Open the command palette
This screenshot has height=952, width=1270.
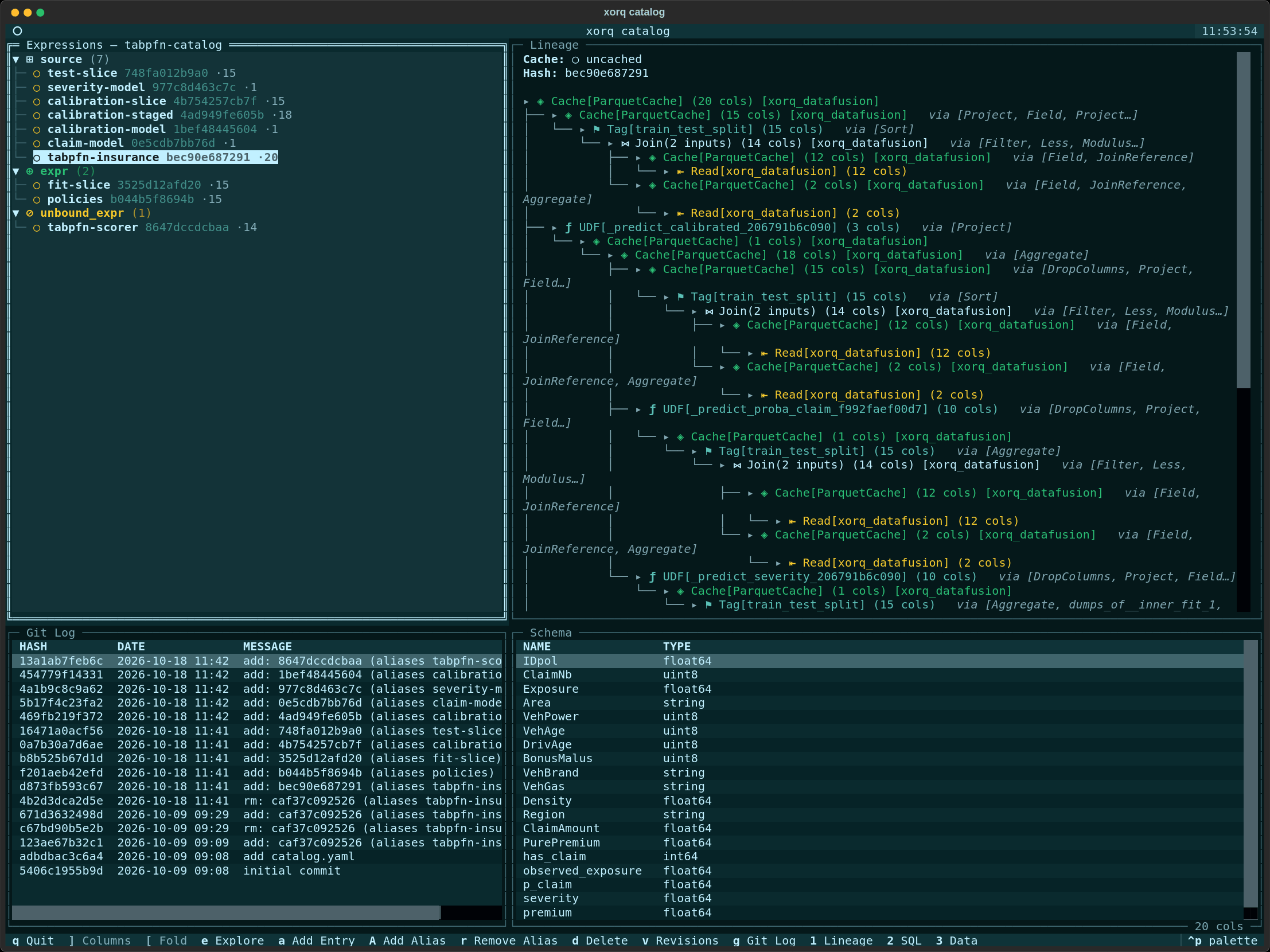pyautogui.click(x=1223, y=941)
